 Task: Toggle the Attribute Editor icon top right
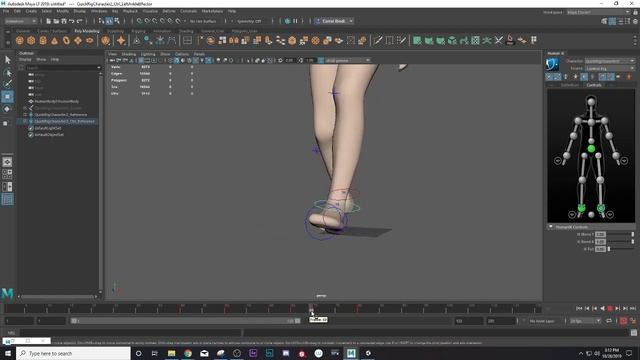620,21
